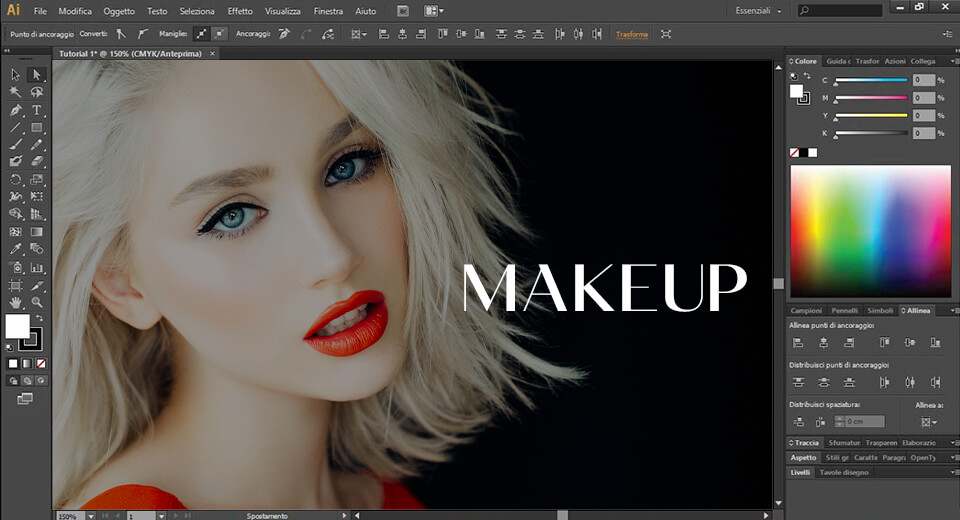Open the Effetto menu

coord(240,11)
